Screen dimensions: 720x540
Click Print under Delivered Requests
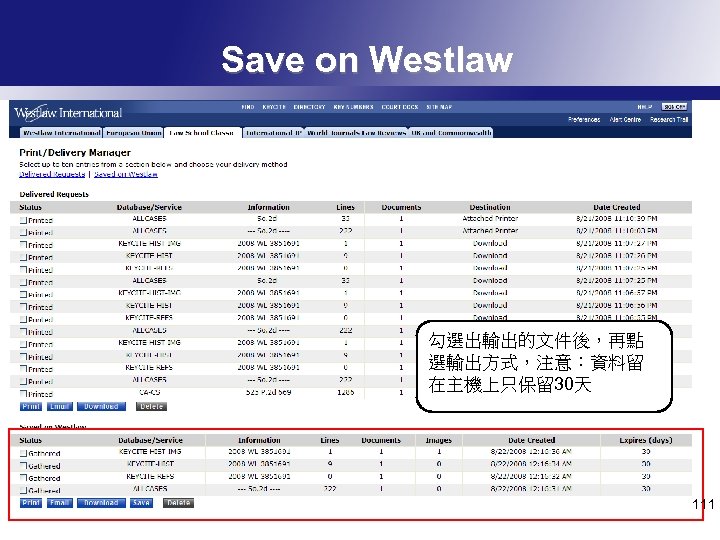(x=31, y=406)
